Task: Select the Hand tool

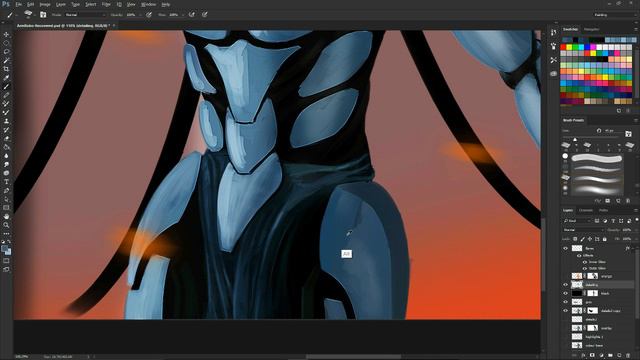Action: (x=6, y=216)
